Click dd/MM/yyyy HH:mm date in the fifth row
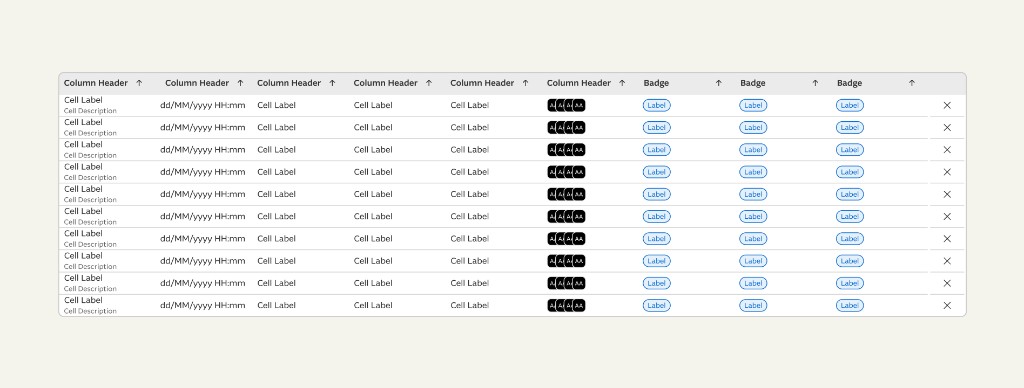The height and width of the screenshot is (388, 1024). pyautogui.click(x=203, y=194)
